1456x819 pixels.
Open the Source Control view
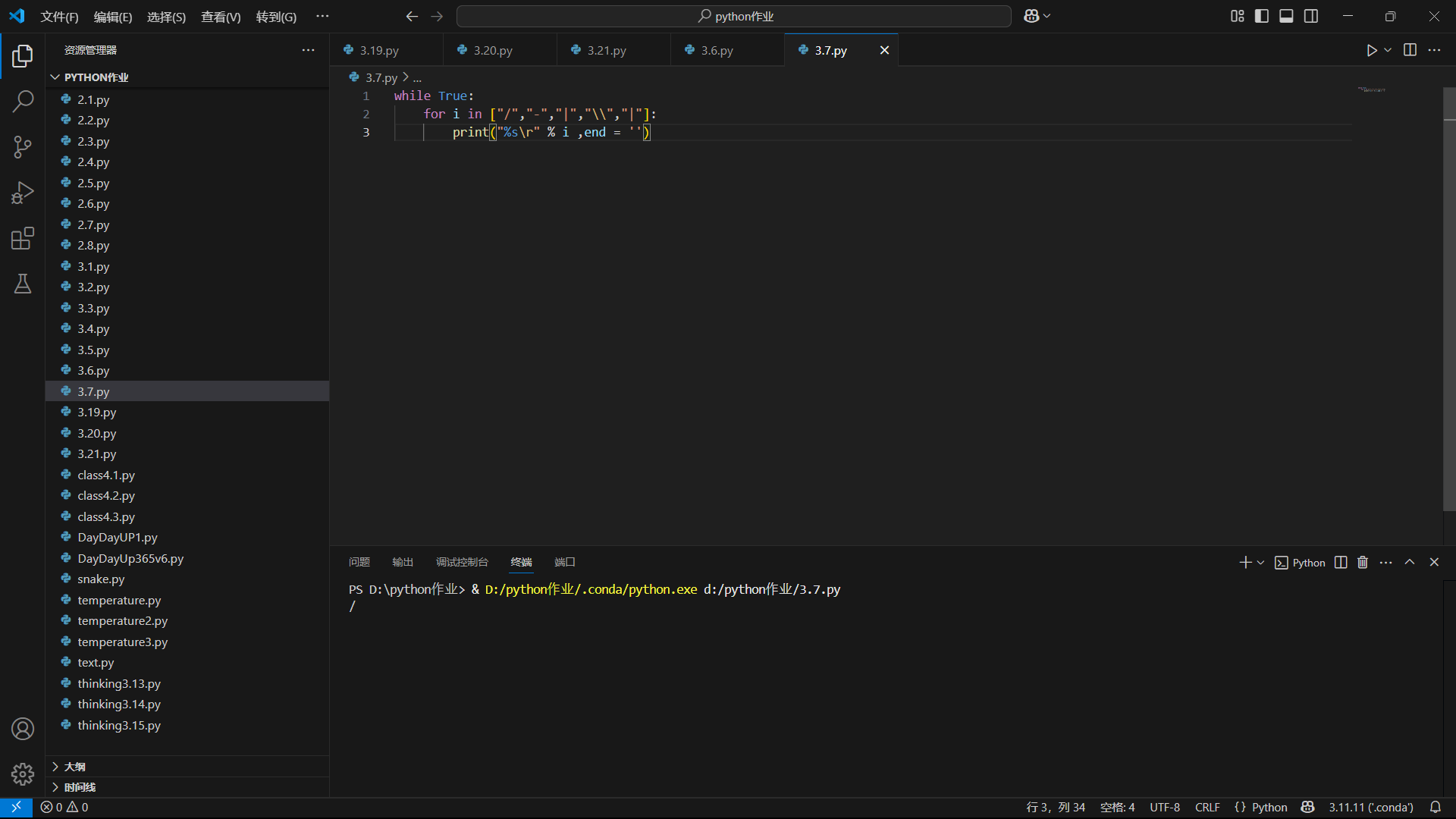tap(23, 147)
